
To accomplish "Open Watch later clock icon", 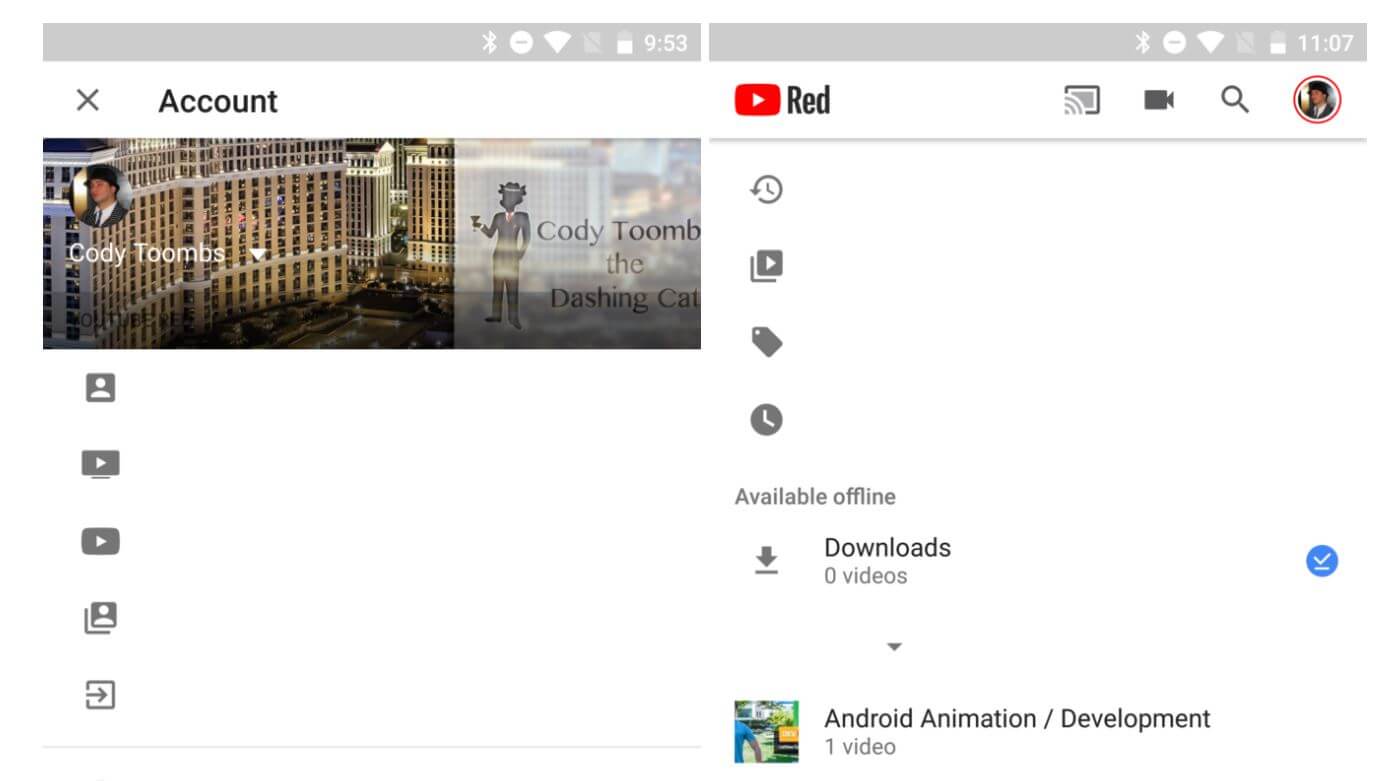I will (767, 420).
